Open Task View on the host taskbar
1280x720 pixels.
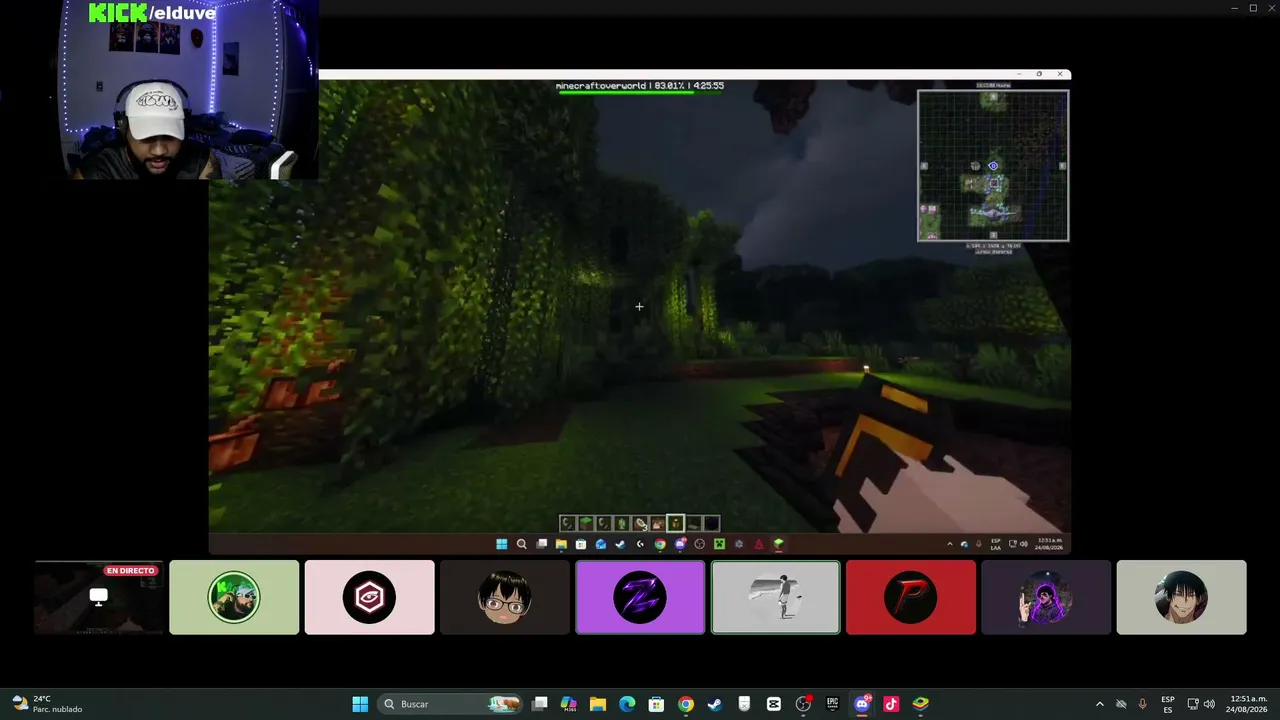[x=540, y=704]
